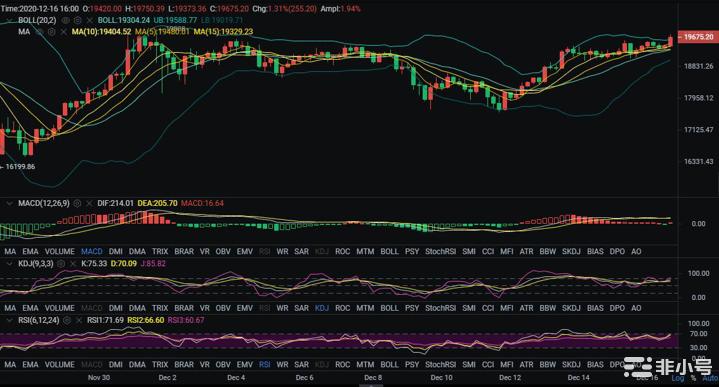Select AO tab below the MACD chart
Image resolution: width=719 pixels, height=387 pixels.
click(x=636, y=251)
